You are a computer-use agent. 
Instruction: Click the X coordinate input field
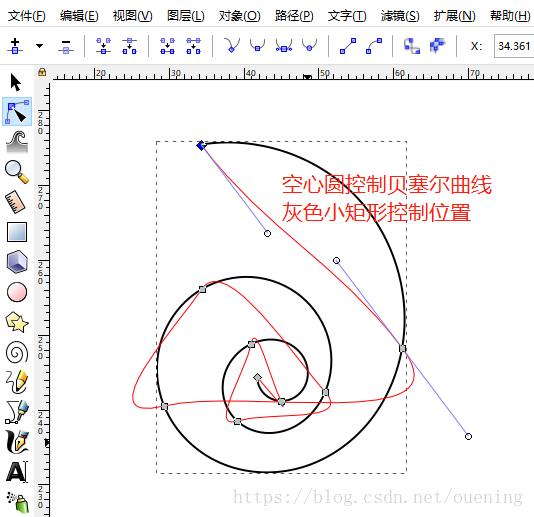click(x=514, y=46)
